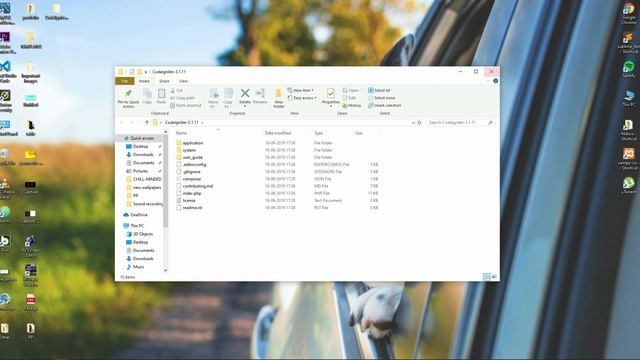This screenshot has width=640, height=360.
Task: Click the Copy to icon
Action: 228,93
